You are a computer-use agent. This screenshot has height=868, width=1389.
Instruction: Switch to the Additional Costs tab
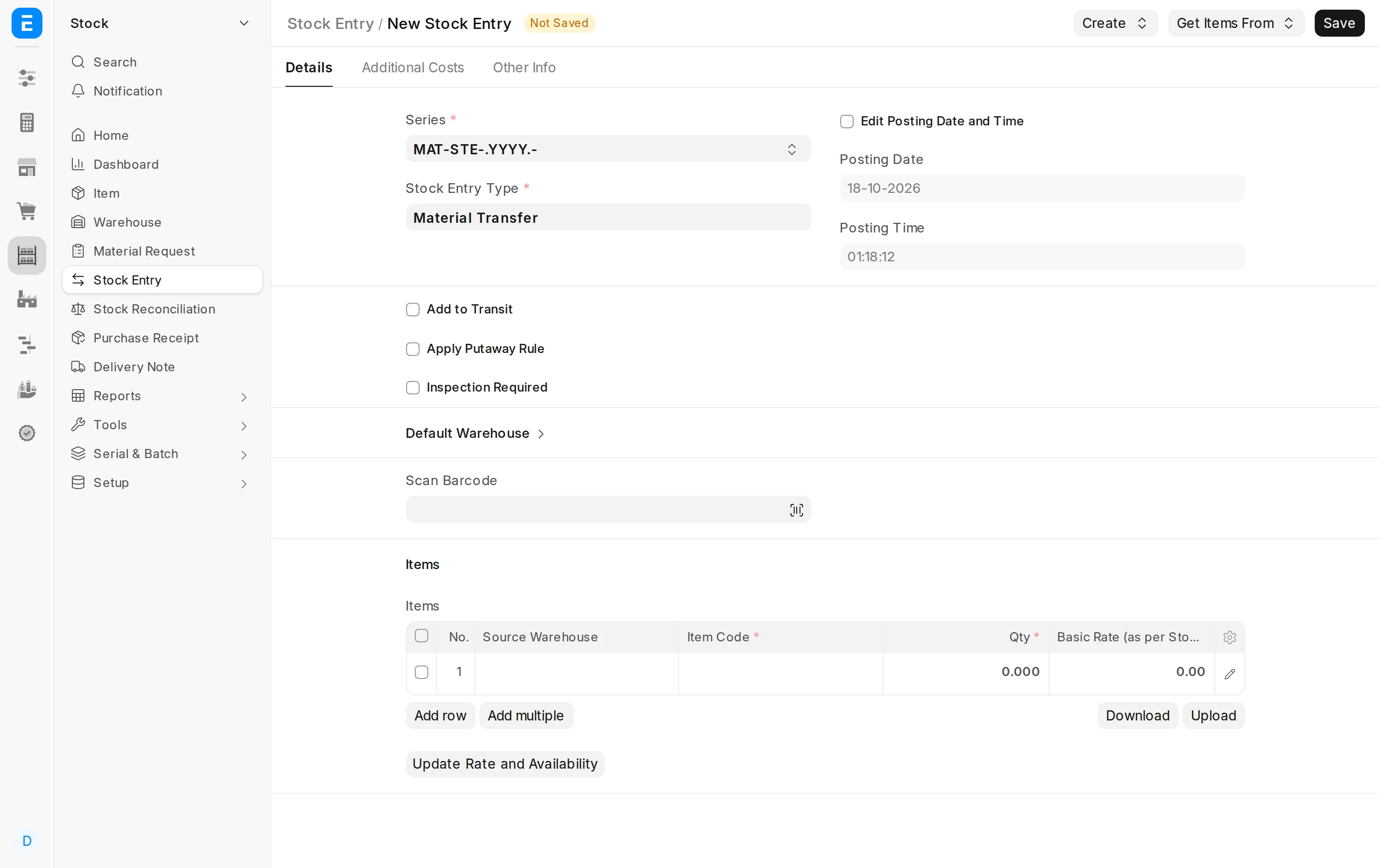pos(413,67)
